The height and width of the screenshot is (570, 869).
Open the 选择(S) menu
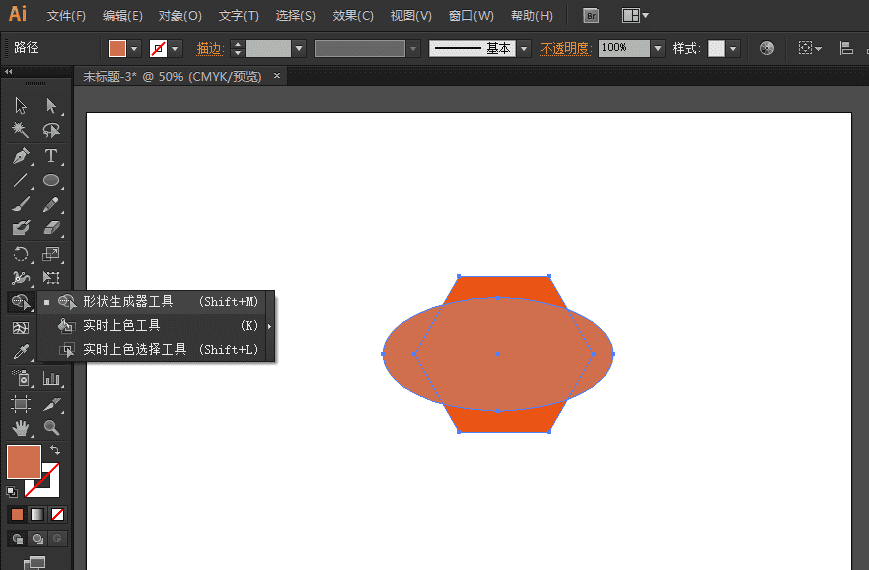pos(295,16)
